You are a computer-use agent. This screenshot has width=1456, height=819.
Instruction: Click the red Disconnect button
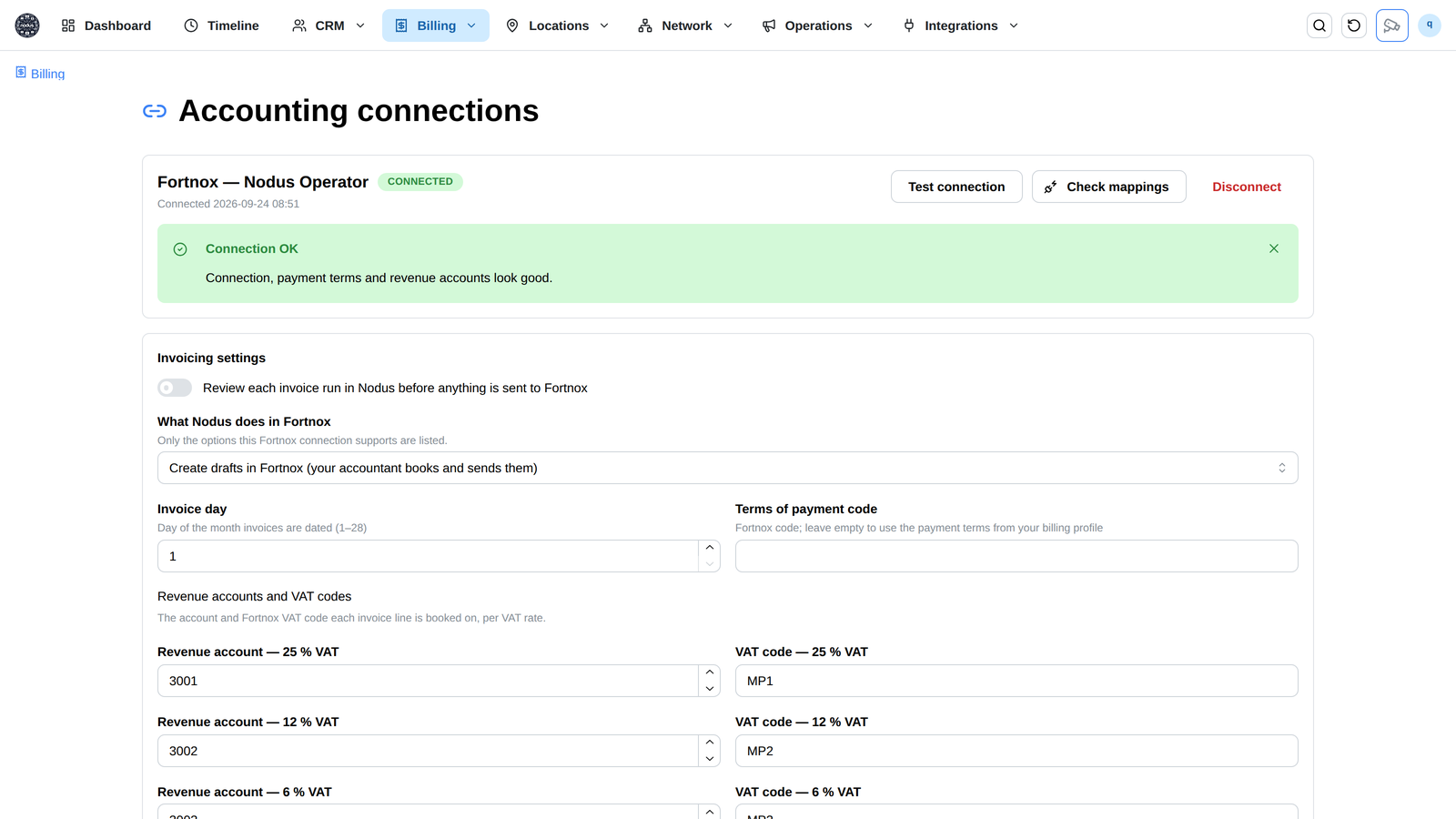point(1247,187)
